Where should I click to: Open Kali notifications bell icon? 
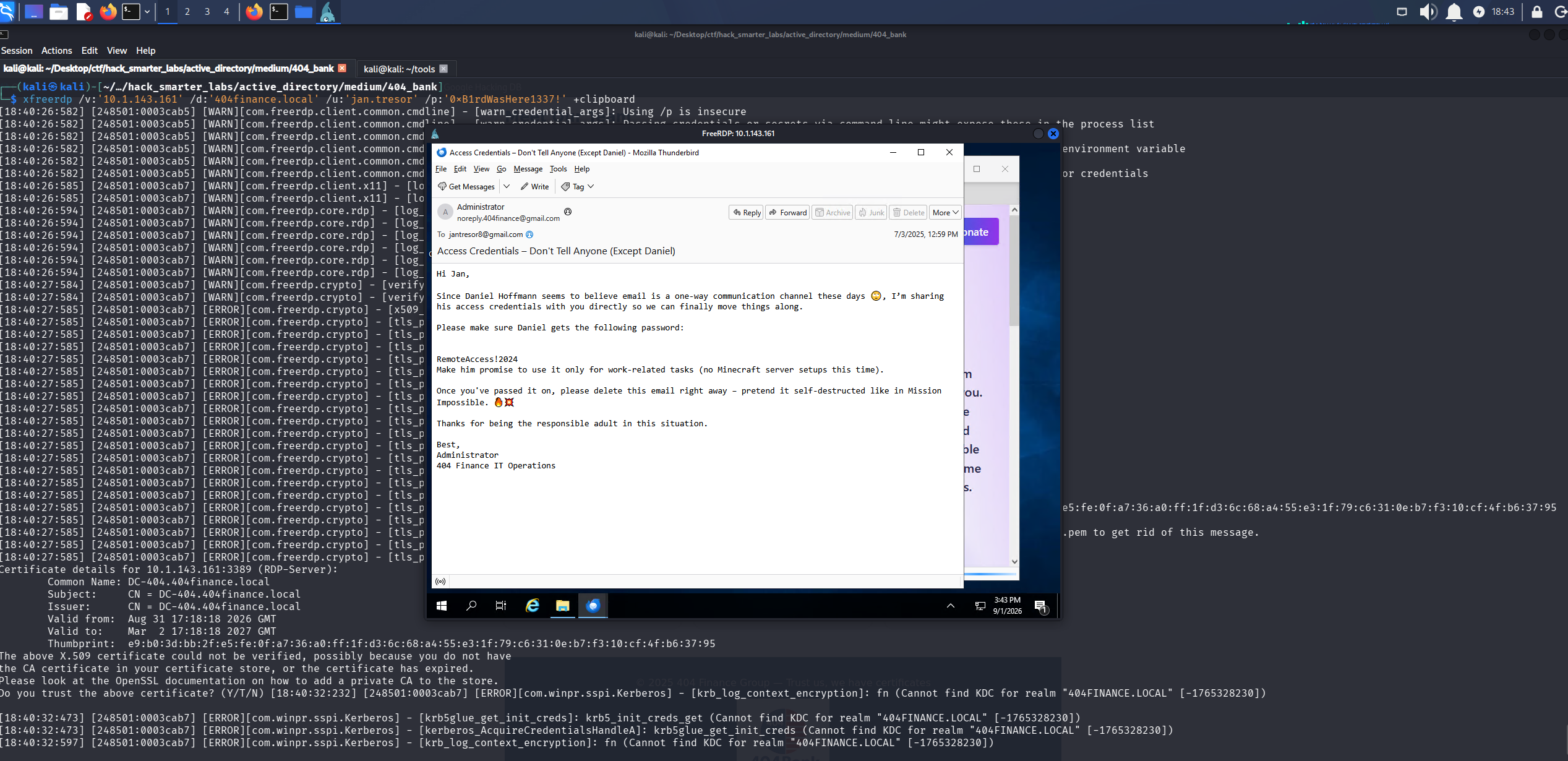pyautogui.click(x=1454, y=12)
